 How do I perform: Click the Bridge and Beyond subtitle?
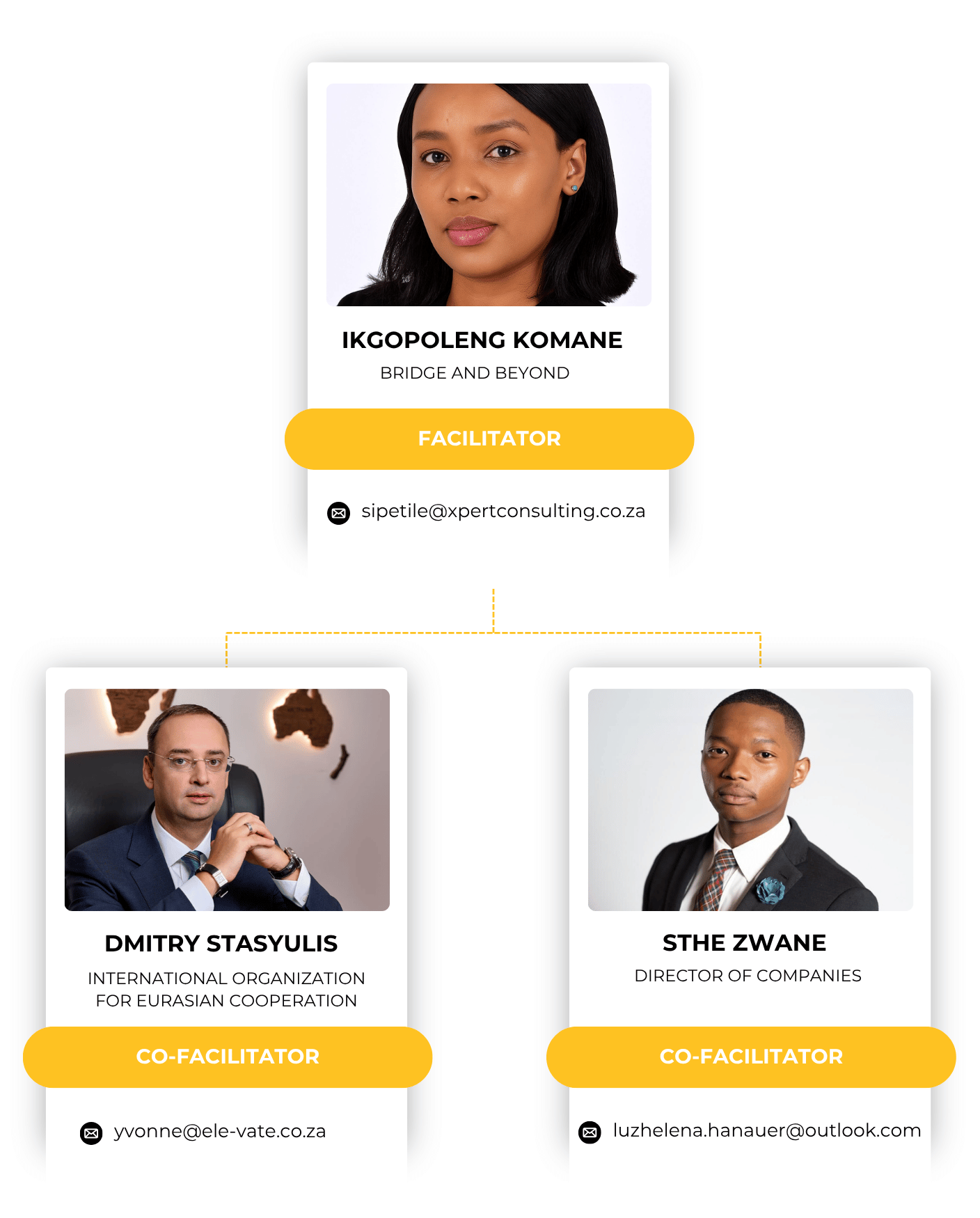click(475, 374)
